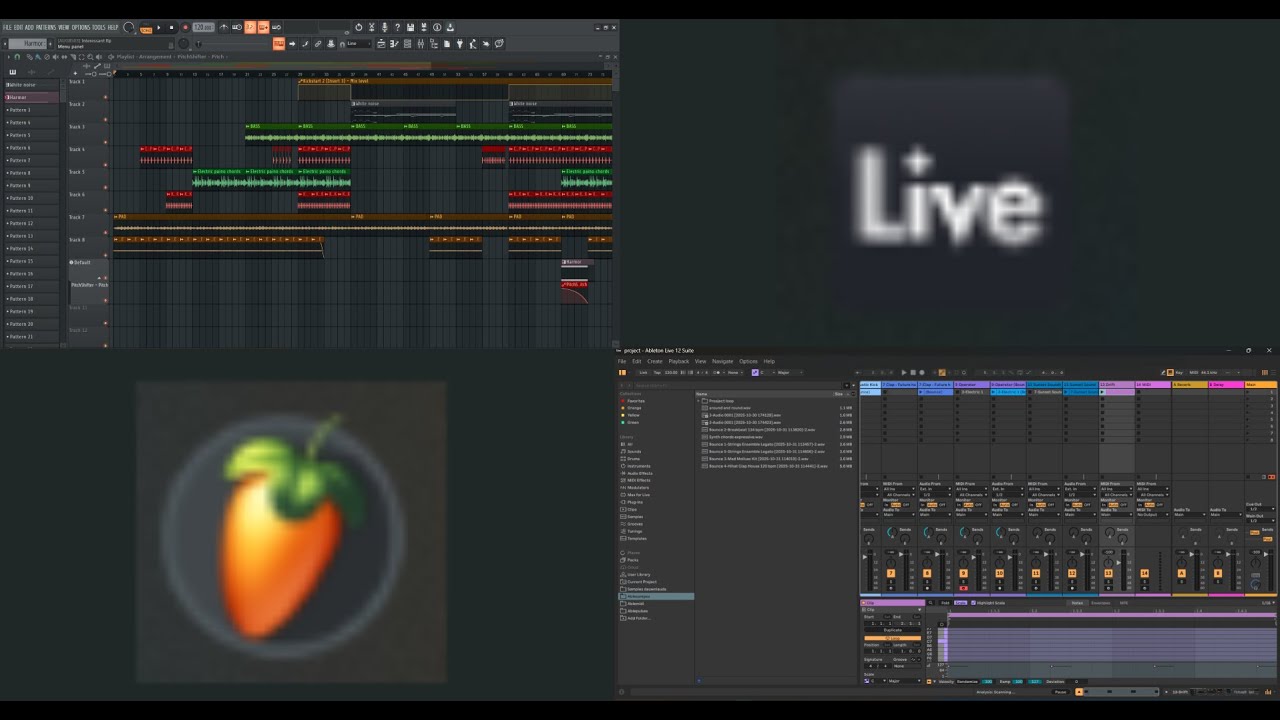Image resolution: width=1280 pixels, height=720 pixels.
Task: Open Instruments category in Ableton browser
Action: (637, 466)
